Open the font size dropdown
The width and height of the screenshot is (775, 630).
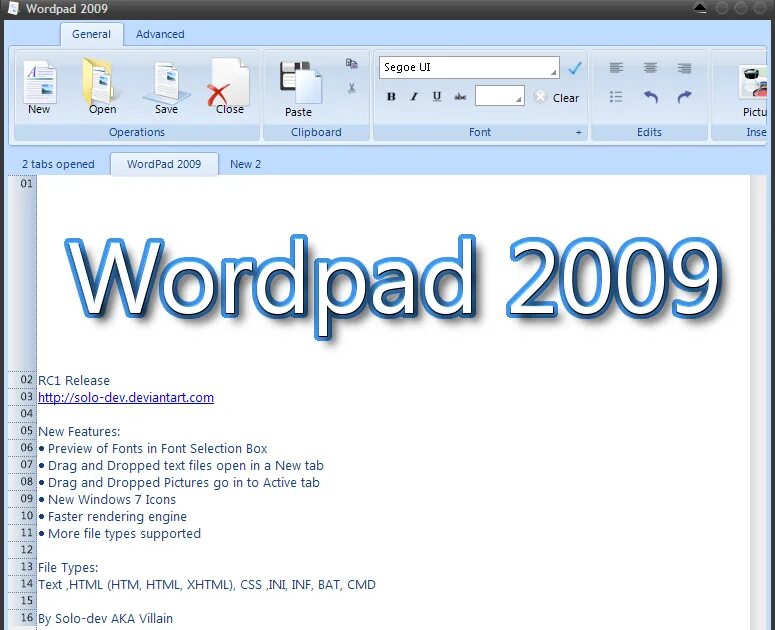pos(500,95)
